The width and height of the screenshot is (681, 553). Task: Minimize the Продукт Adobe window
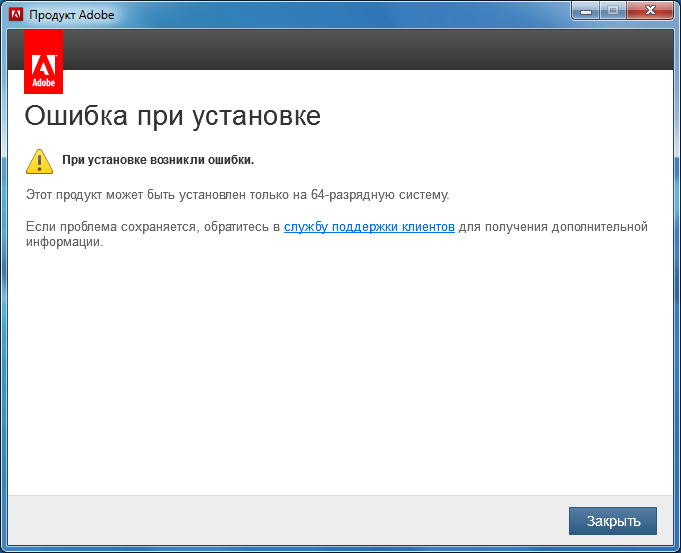(x=585, y=11)
